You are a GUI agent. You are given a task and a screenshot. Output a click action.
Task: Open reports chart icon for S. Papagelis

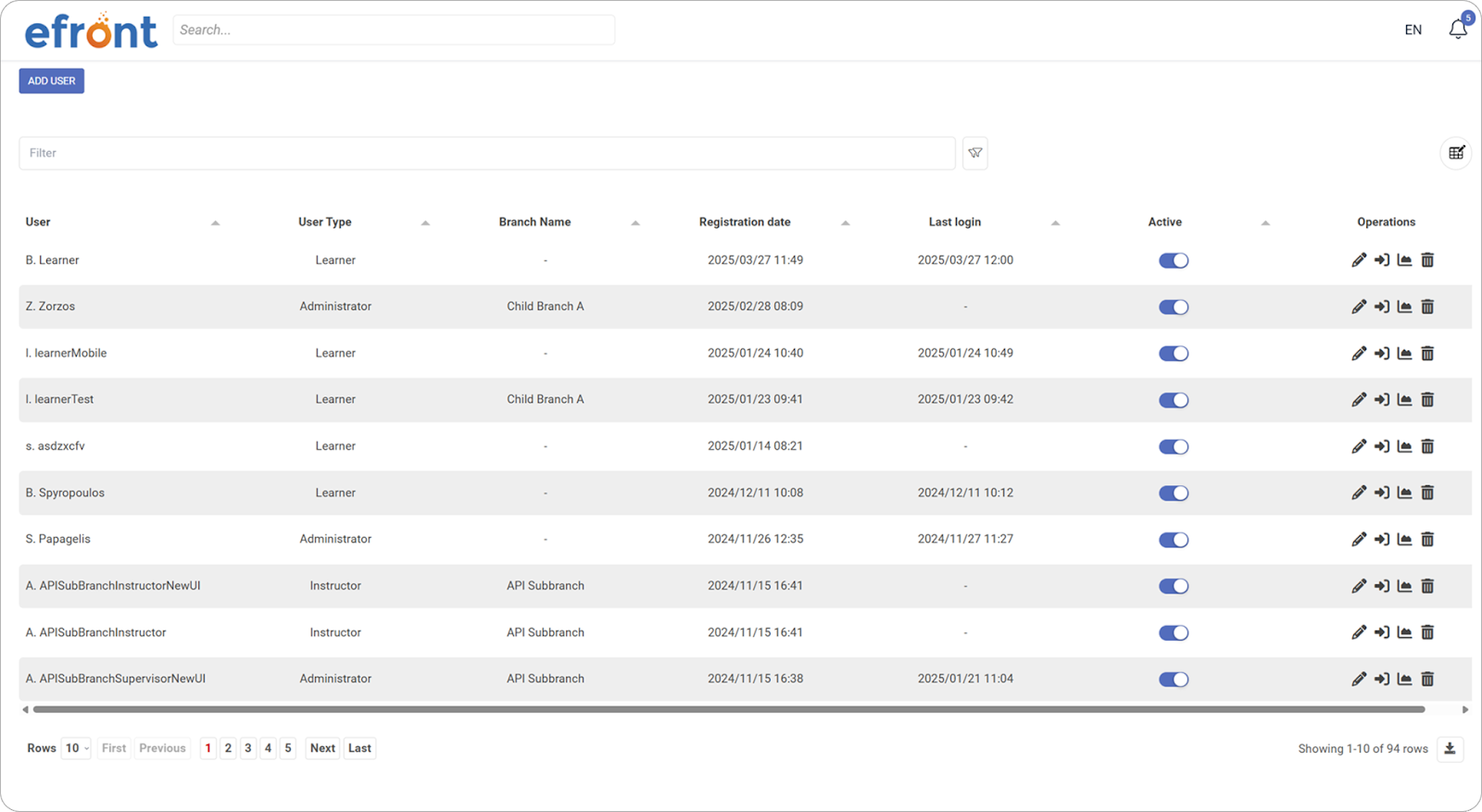(x=1404, y=539)
